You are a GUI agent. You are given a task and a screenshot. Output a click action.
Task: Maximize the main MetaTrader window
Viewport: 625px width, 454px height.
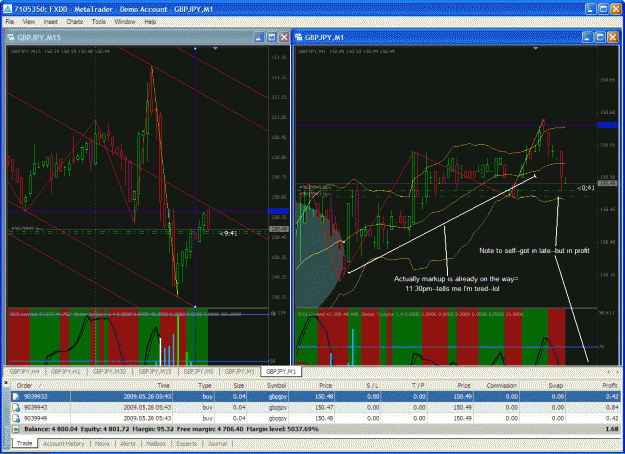603,9
